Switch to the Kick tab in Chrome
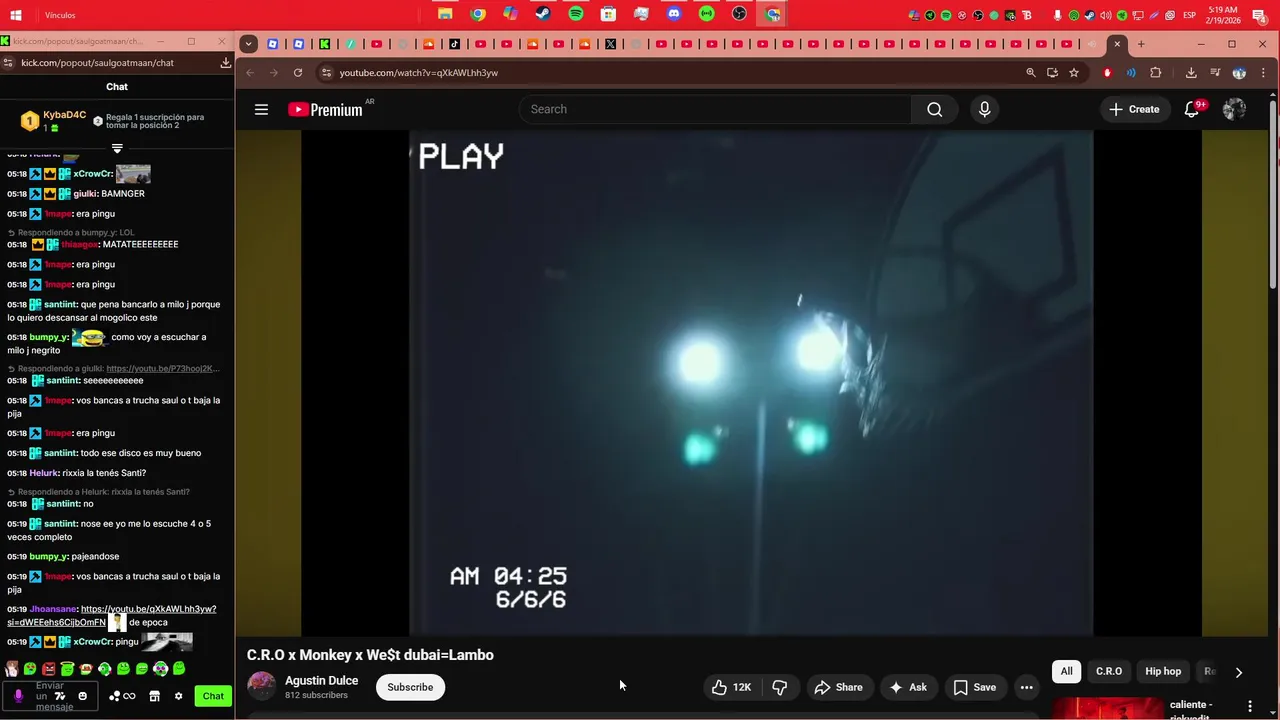The image size is (1280, 720). pos(325,44)
